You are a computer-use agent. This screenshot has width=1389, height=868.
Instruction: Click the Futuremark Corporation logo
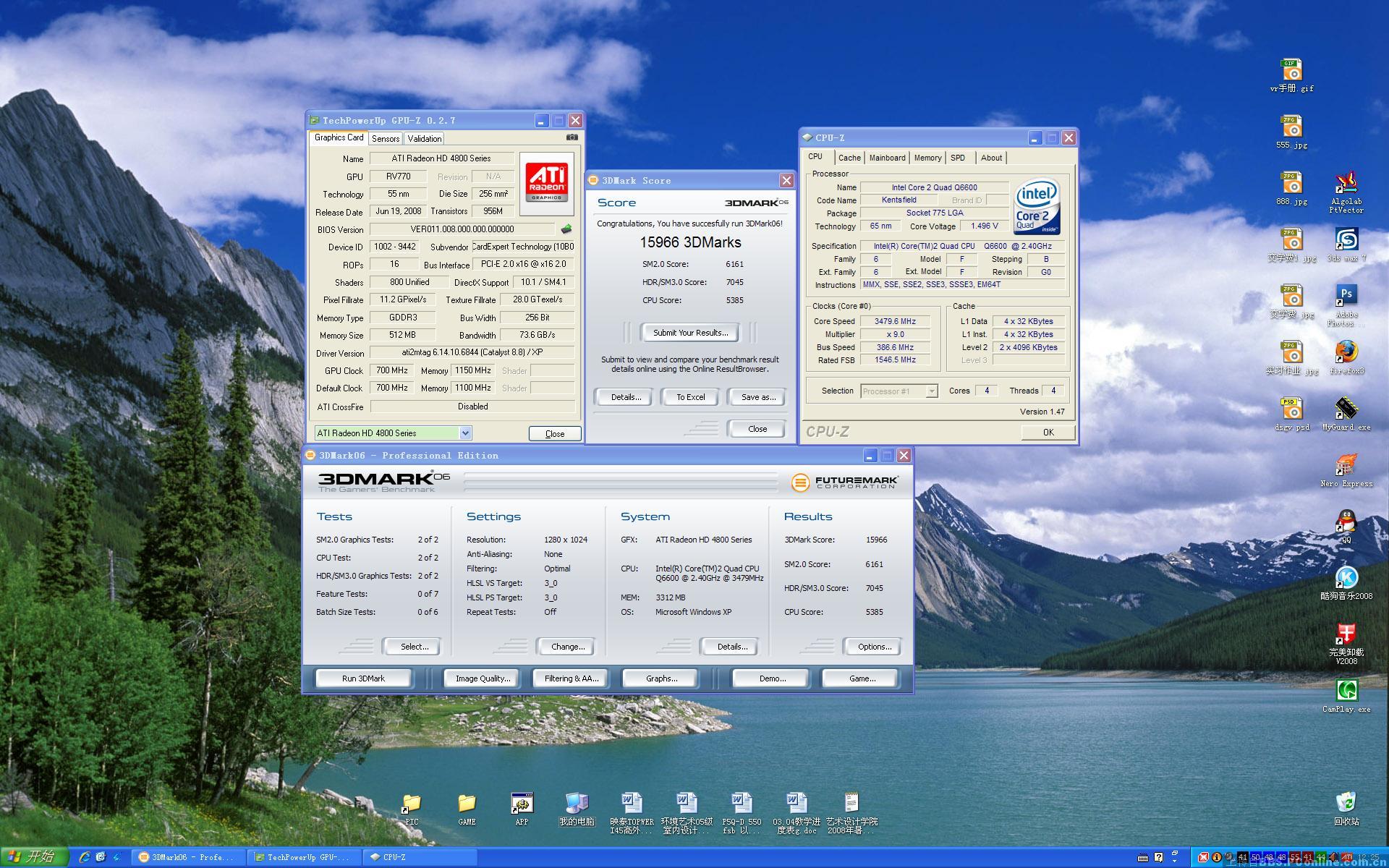pyautogui.click(x=845, y=482)
